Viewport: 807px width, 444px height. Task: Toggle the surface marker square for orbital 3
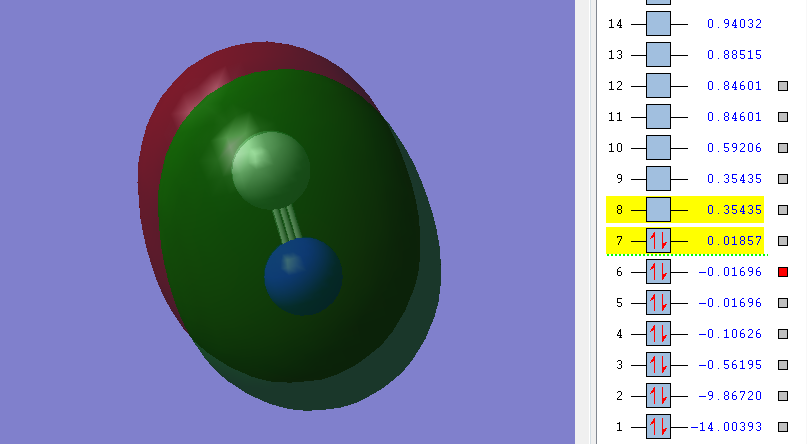click(783, 365)
